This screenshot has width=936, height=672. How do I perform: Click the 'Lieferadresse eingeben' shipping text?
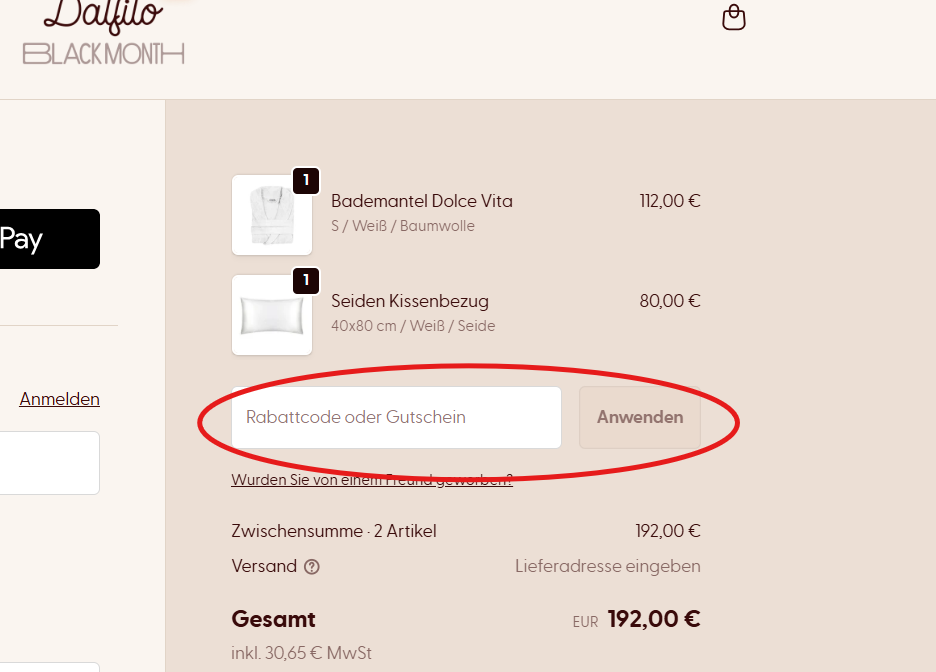click(607, 566)
